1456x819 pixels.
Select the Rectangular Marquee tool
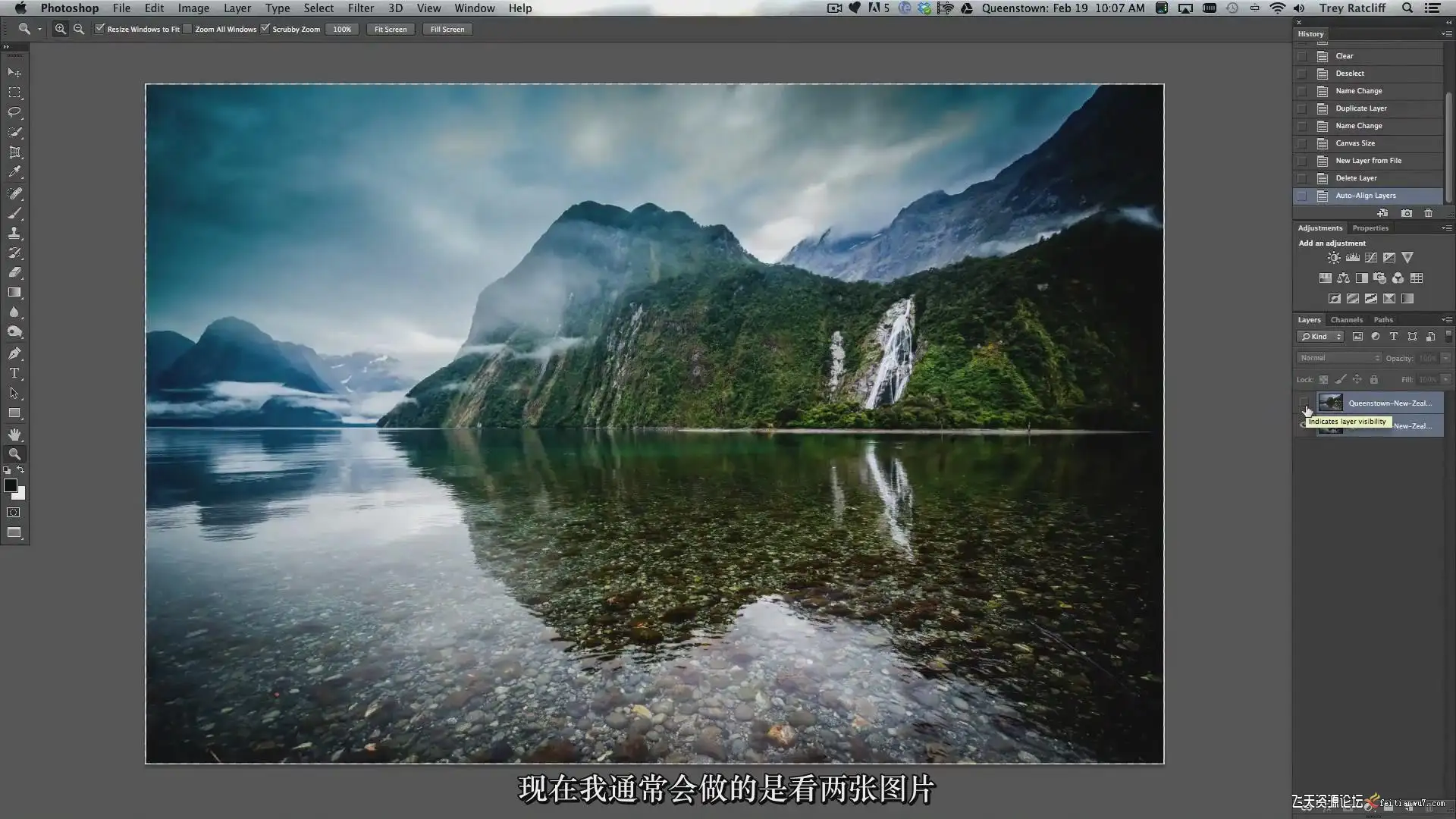point(14,93)
